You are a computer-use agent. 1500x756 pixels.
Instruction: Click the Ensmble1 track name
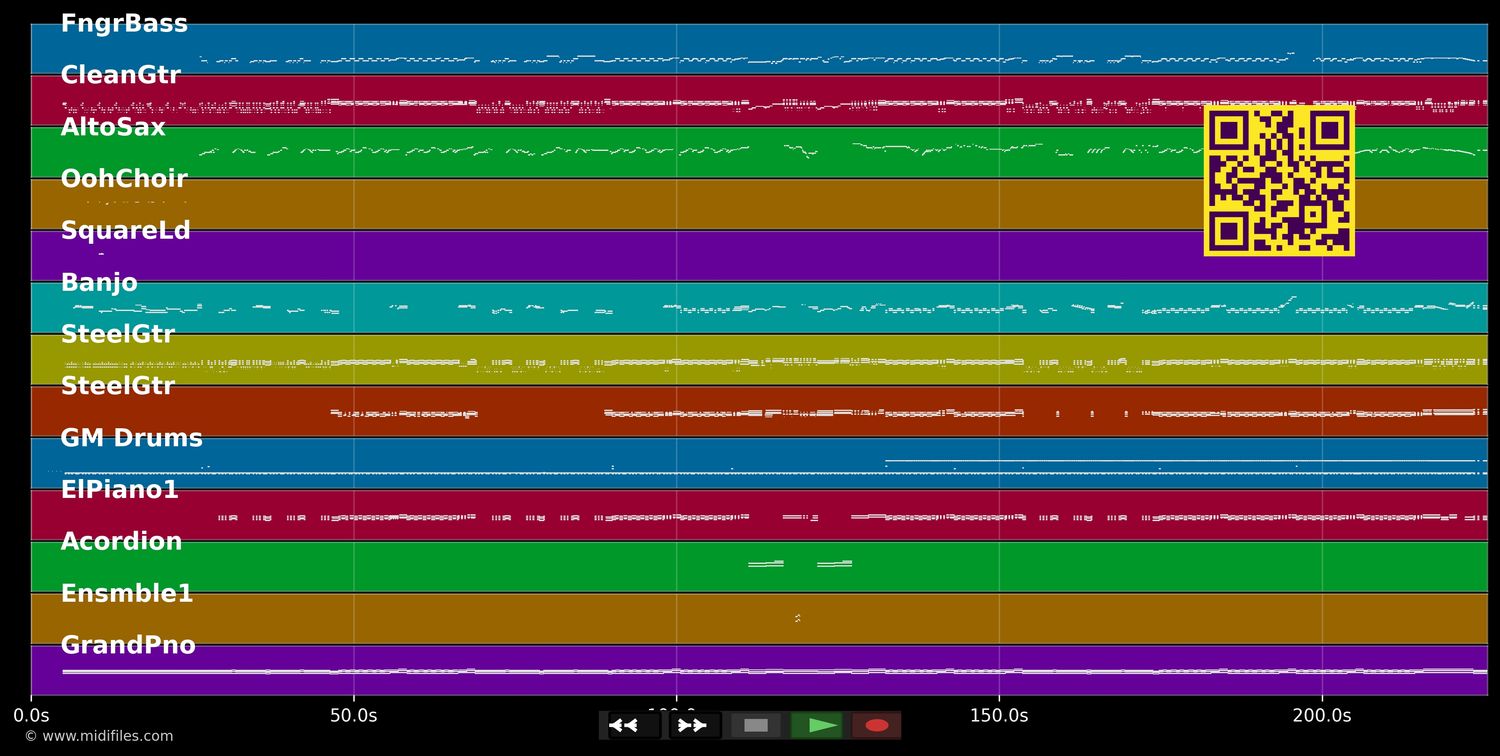(125, 593)
